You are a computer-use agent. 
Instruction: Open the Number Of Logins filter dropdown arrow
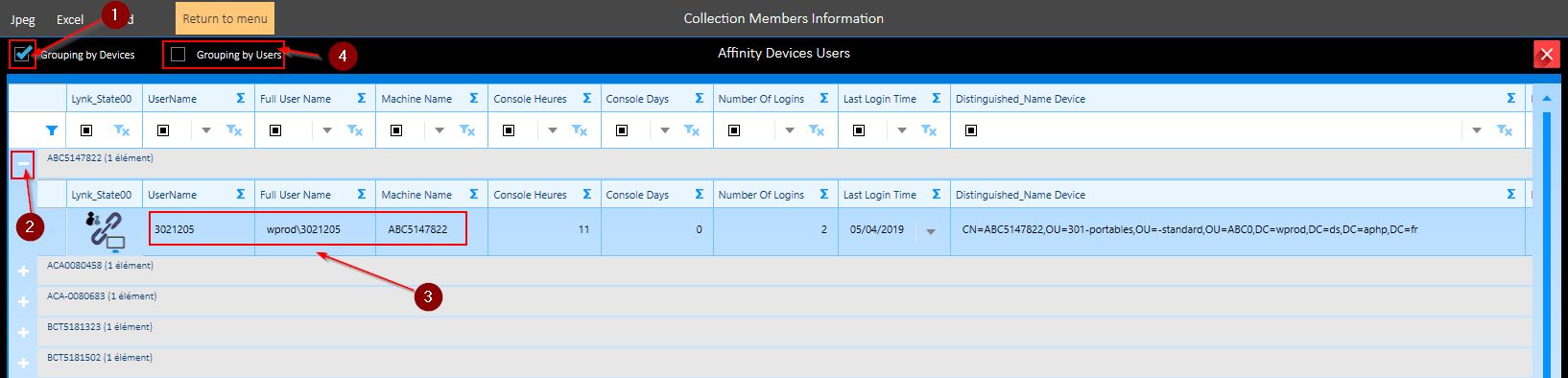[790, 130]
